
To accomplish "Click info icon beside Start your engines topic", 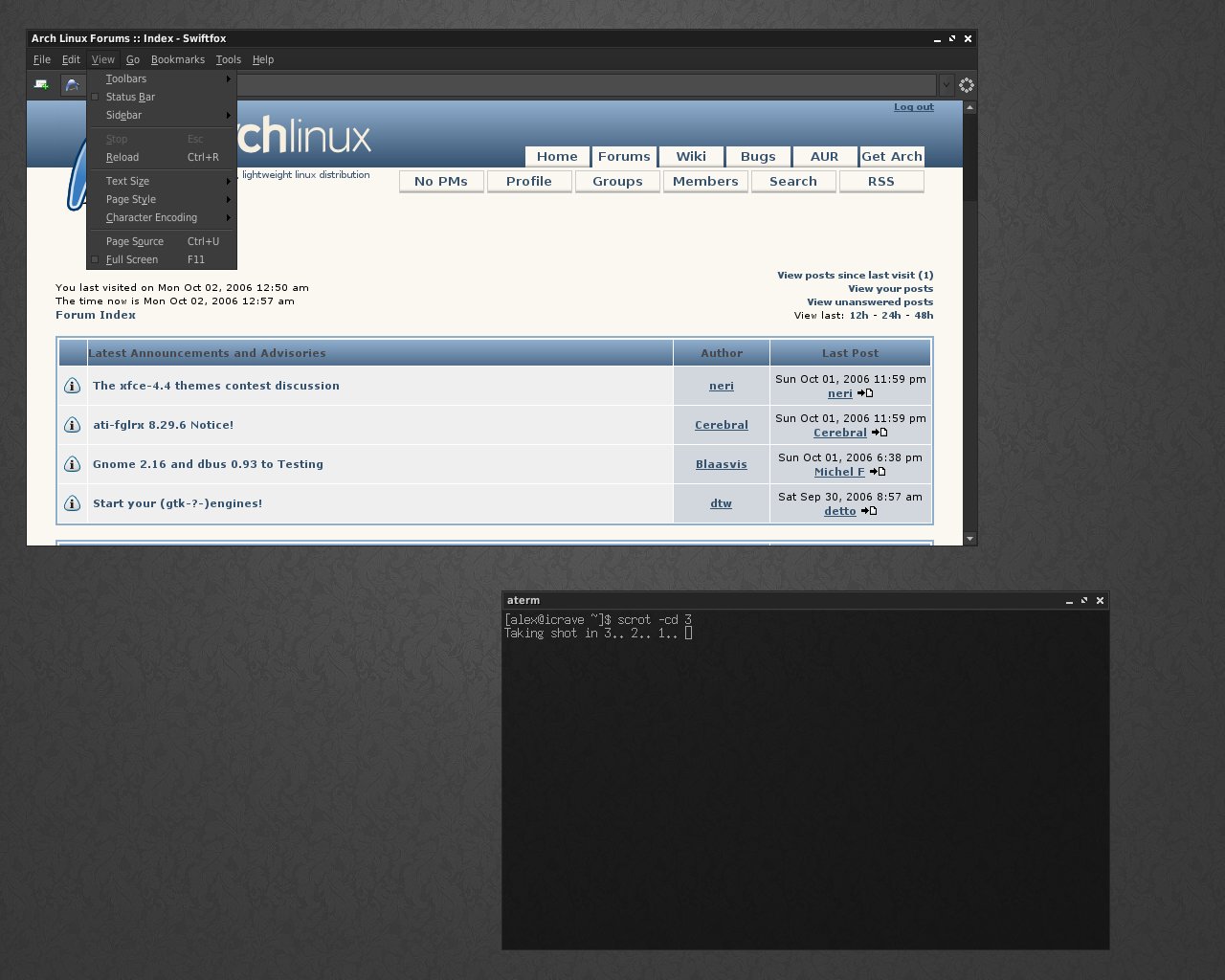I will coord(72,503).
